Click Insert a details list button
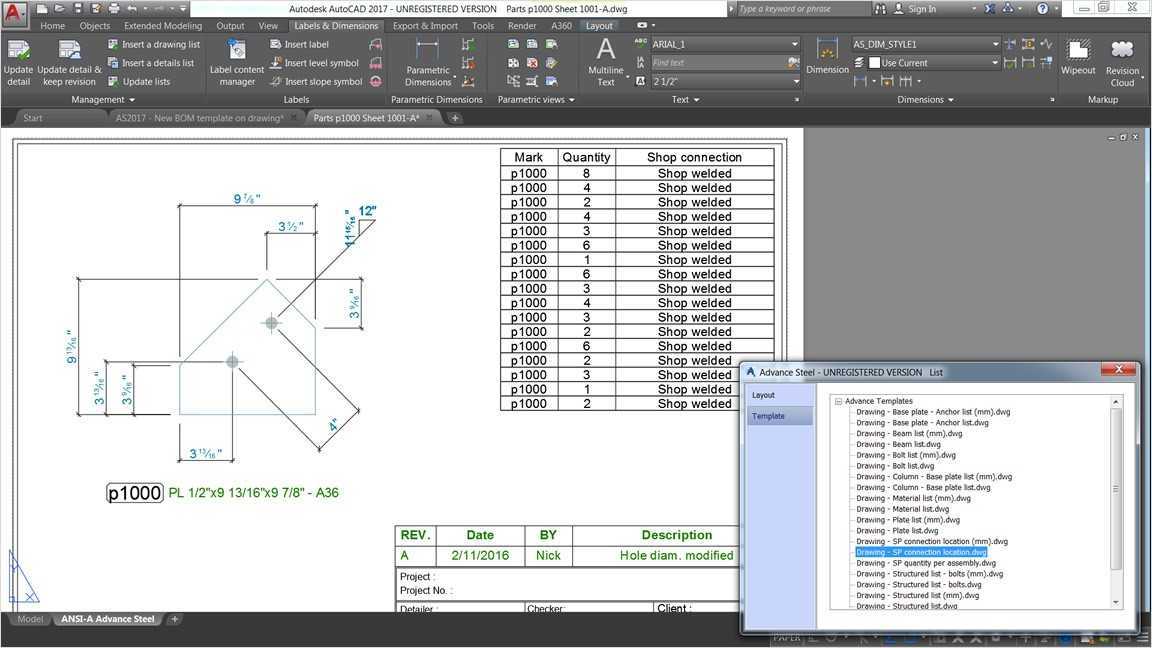This screenshot has width=1152, height=648. click(x=151, y=62)
